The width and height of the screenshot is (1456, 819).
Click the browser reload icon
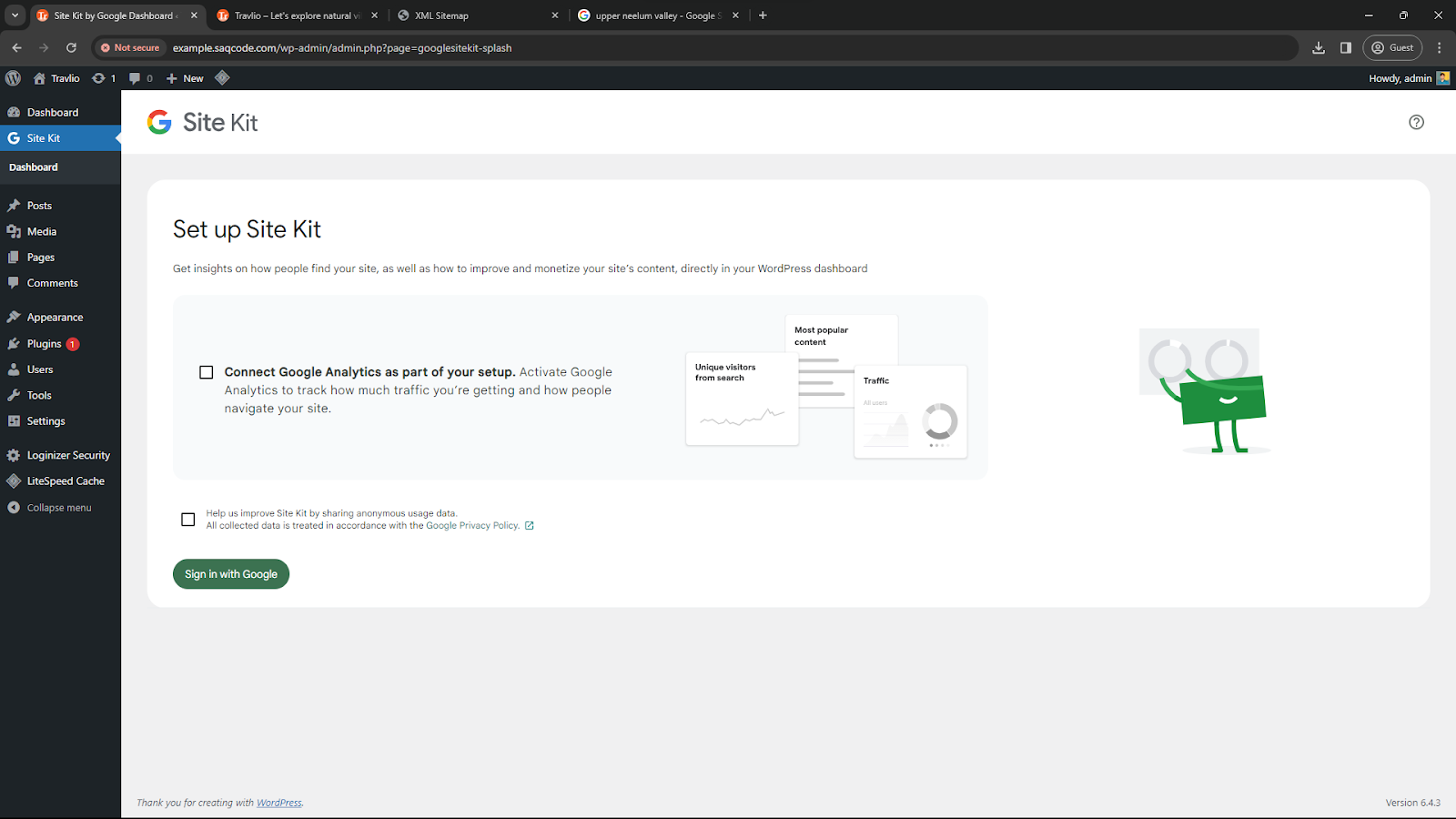[71, 47]
